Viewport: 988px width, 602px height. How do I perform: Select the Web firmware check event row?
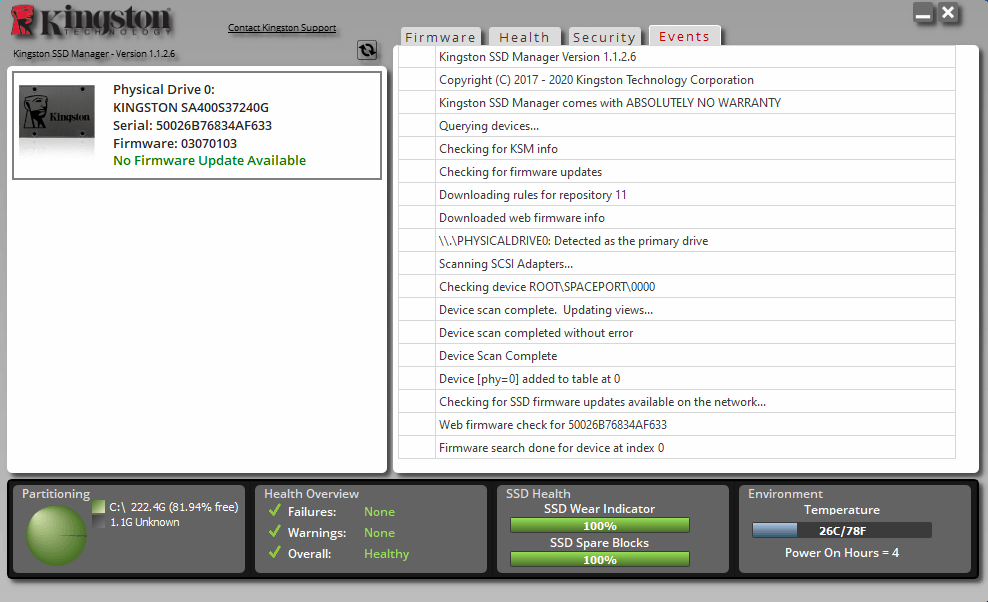(677, 425)
